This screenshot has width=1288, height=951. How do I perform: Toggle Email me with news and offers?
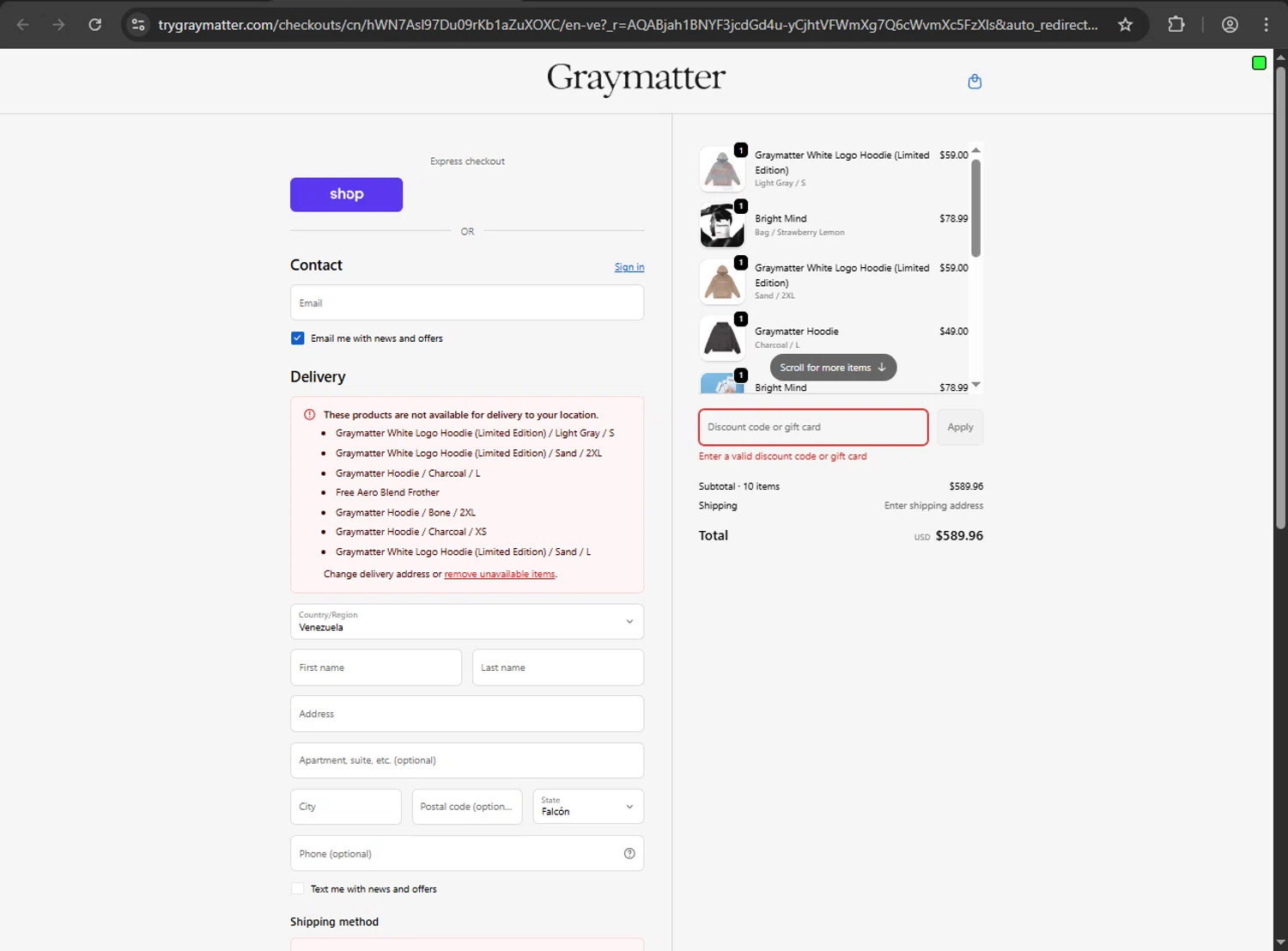297,338
